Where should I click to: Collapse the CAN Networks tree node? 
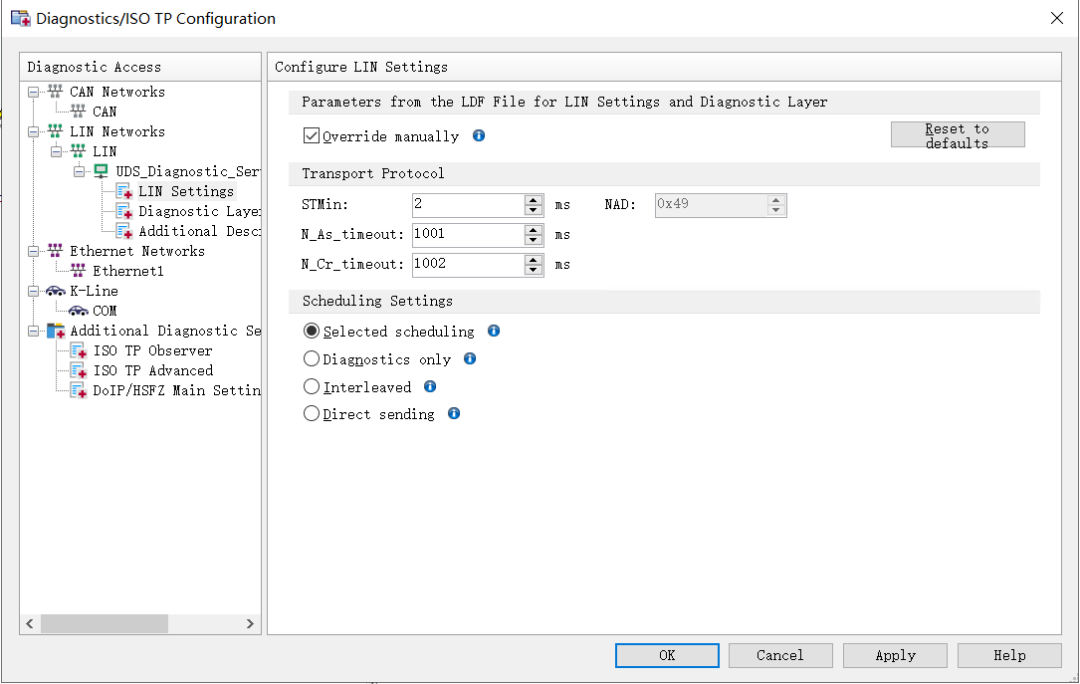tap(34, 92)
